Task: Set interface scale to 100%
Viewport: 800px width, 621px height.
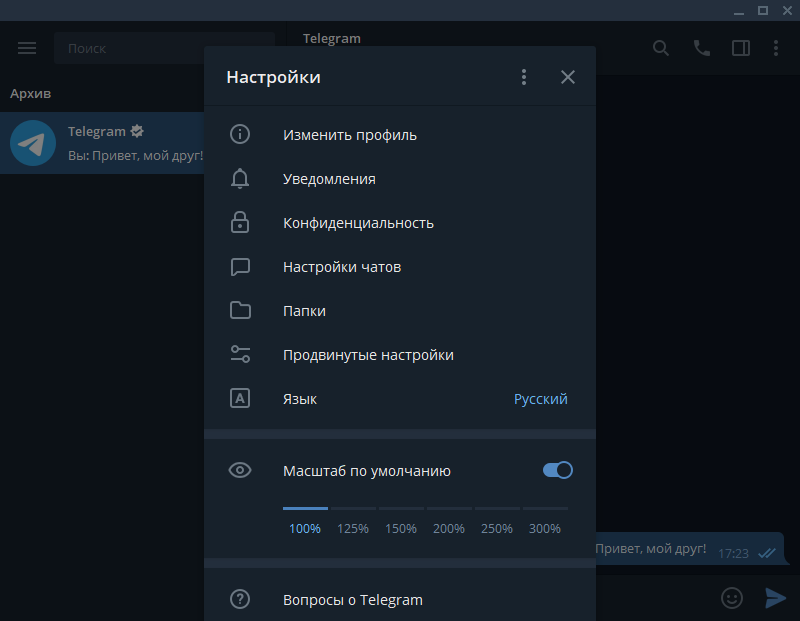Action: point(305,528)
